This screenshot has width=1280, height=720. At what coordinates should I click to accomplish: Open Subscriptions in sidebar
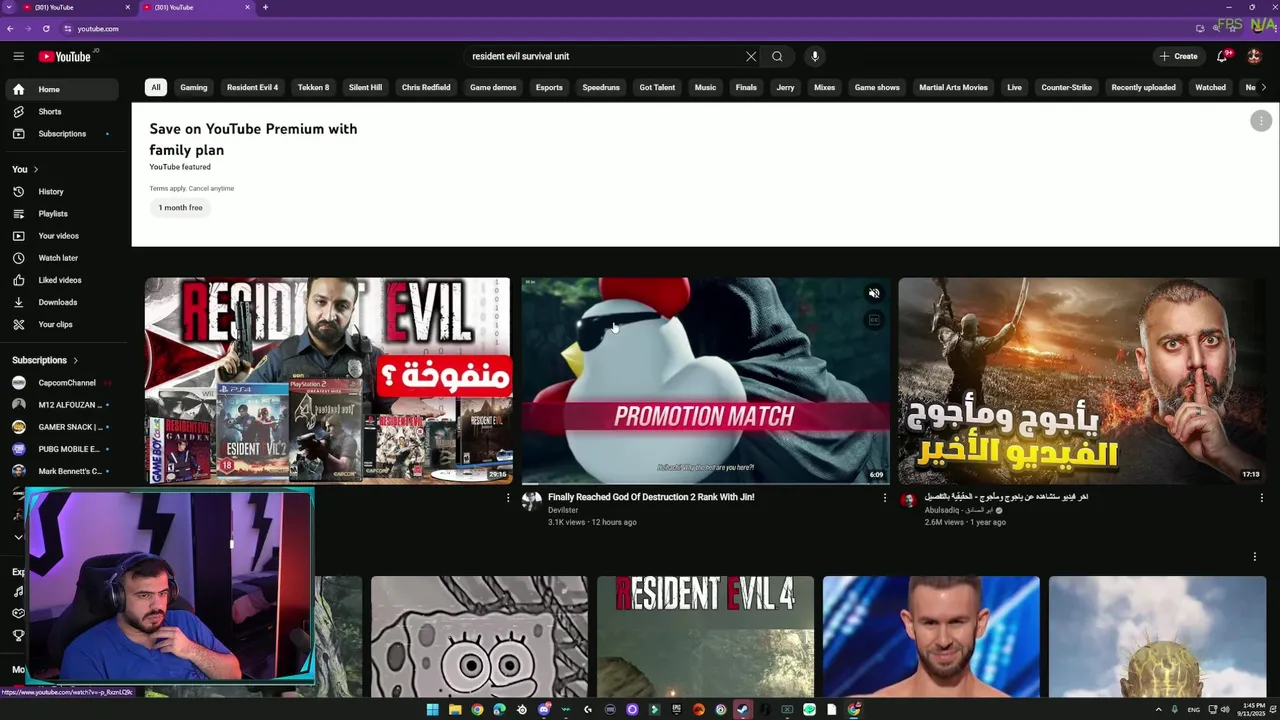coord(64,133)
